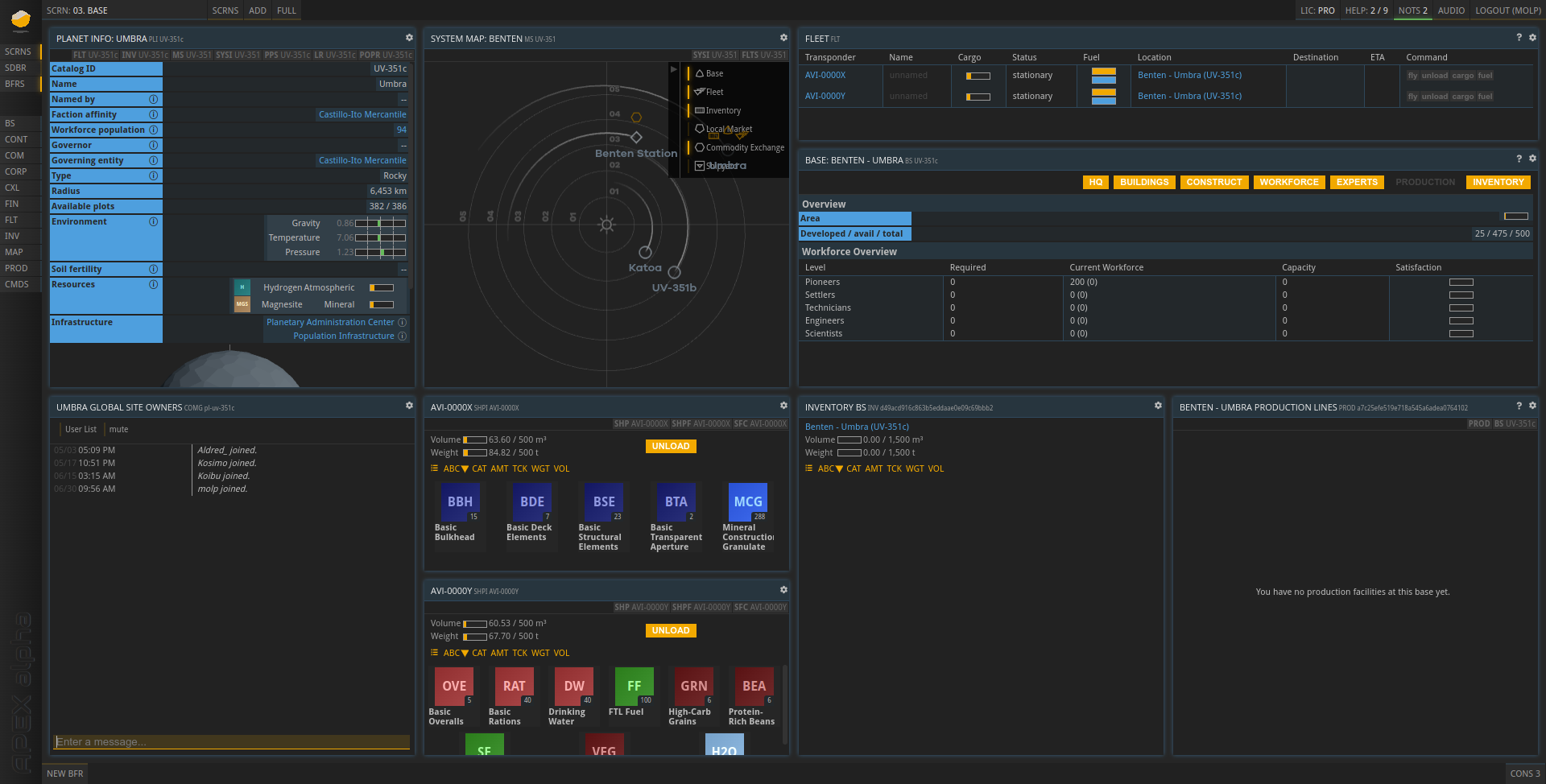Screen dimensions: 1546x784
Task: Switch to the CONSTRUCT base tab
Action: coord(1214,182)
